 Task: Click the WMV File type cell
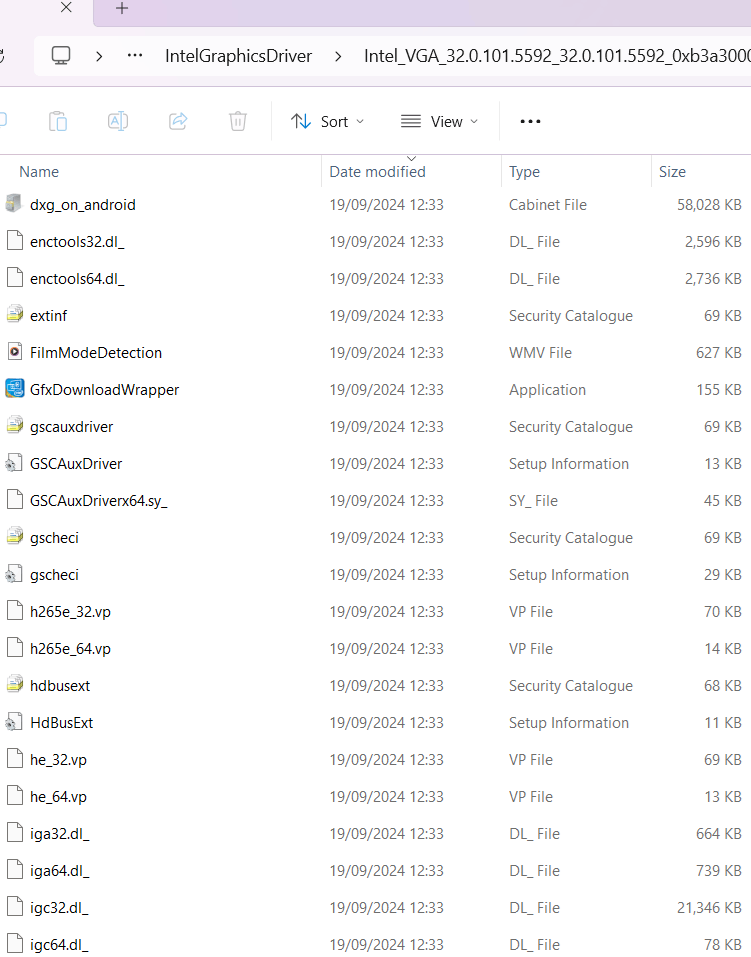tap(540, 353)
